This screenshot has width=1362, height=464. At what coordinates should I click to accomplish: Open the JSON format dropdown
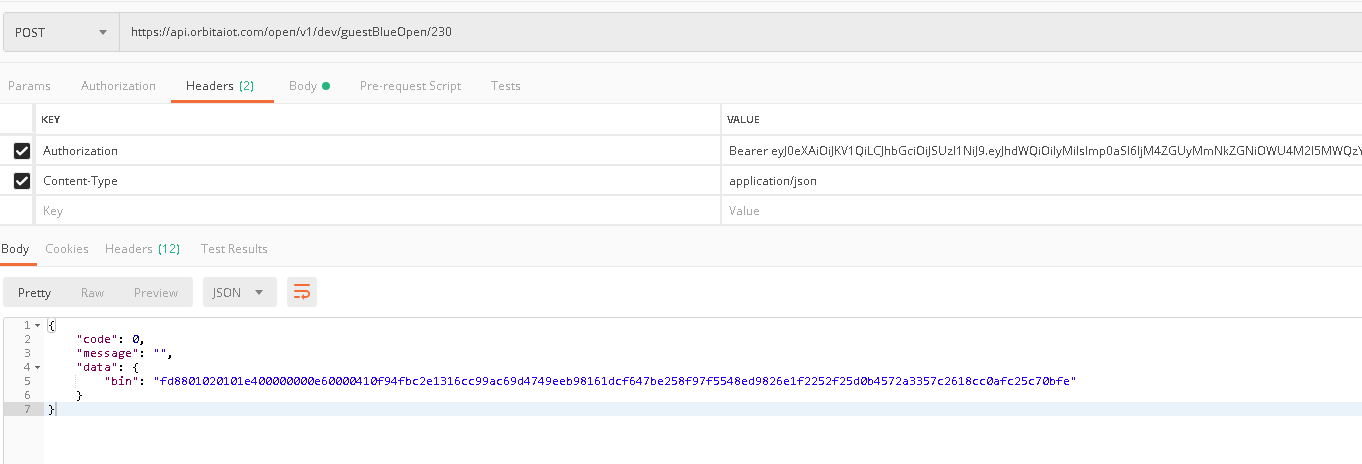pos(239,292)
